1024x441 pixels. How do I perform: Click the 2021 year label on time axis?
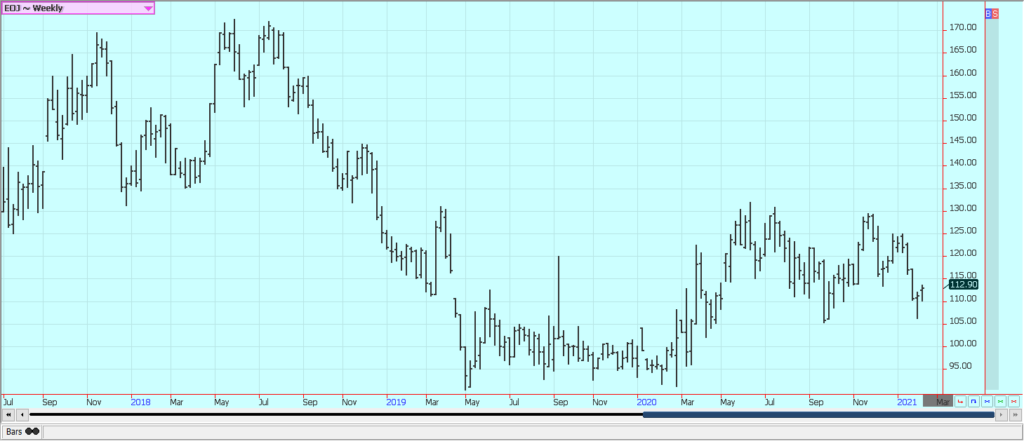coord(907,402)
